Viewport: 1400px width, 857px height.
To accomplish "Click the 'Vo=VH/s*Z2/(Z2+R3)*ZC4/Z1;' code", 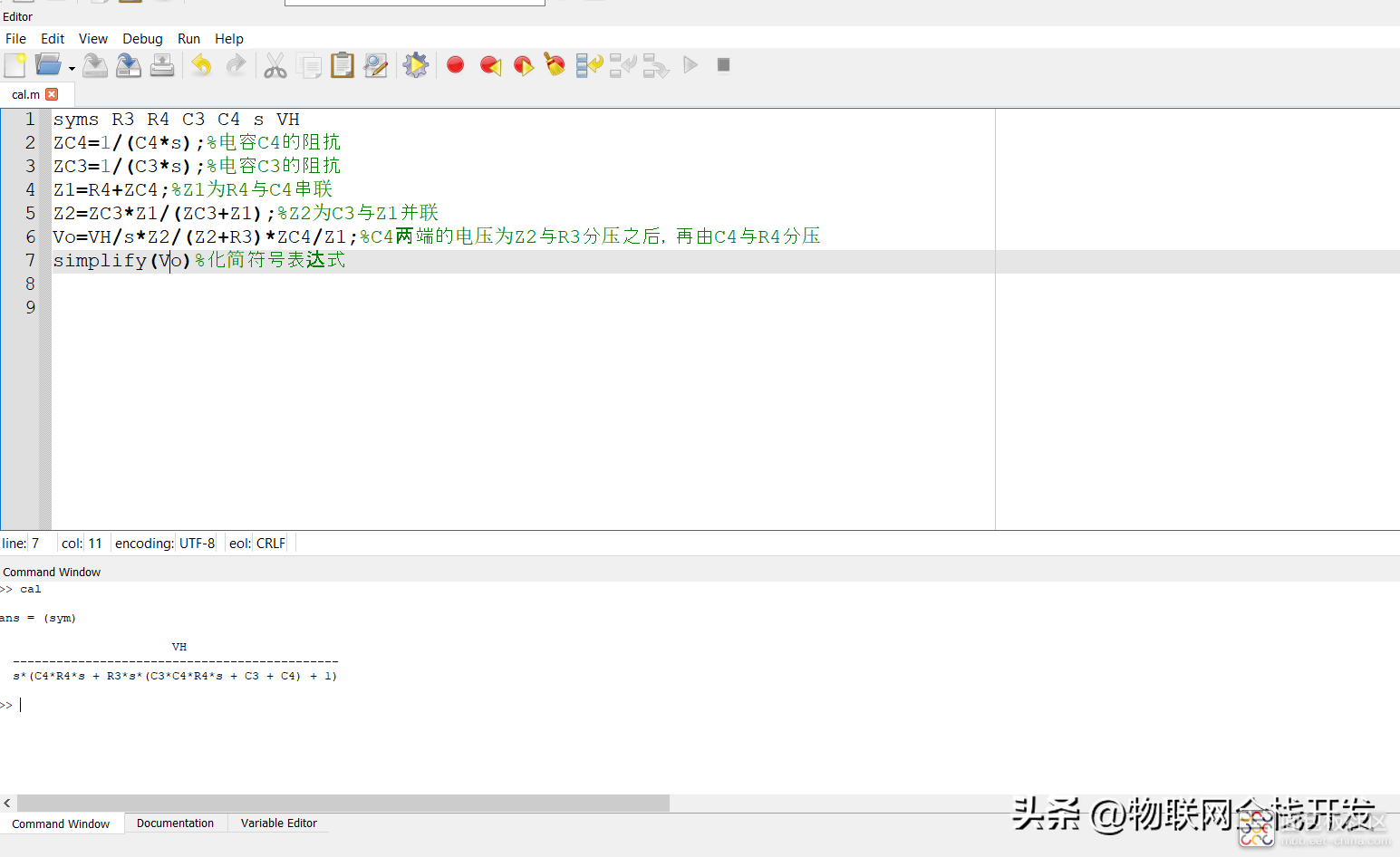I will pos(205,236).
